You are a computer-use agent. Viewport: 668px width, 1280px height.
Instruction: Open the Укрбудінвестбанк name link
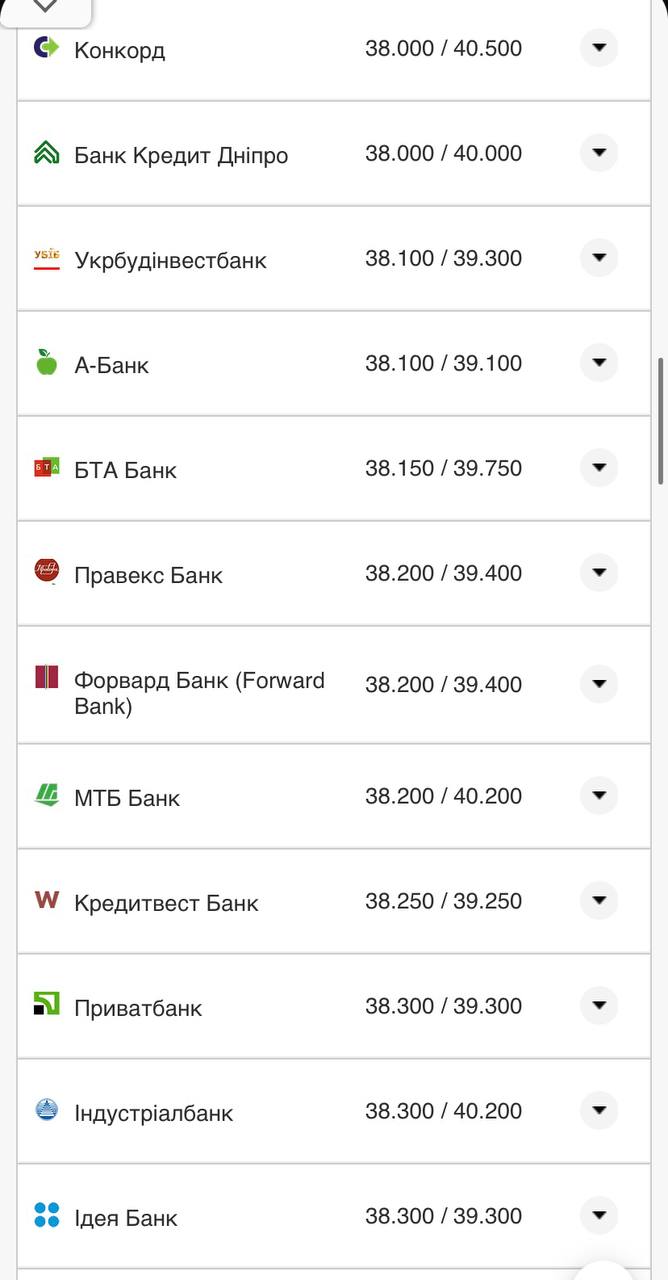(170, 261)
